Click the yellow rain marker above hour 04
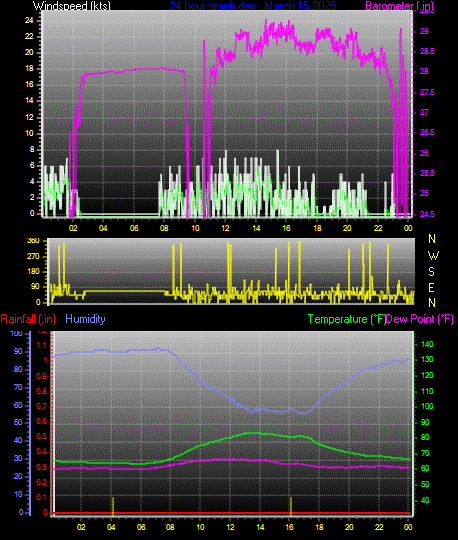458x540 pixels. click(x=113, y=506)
